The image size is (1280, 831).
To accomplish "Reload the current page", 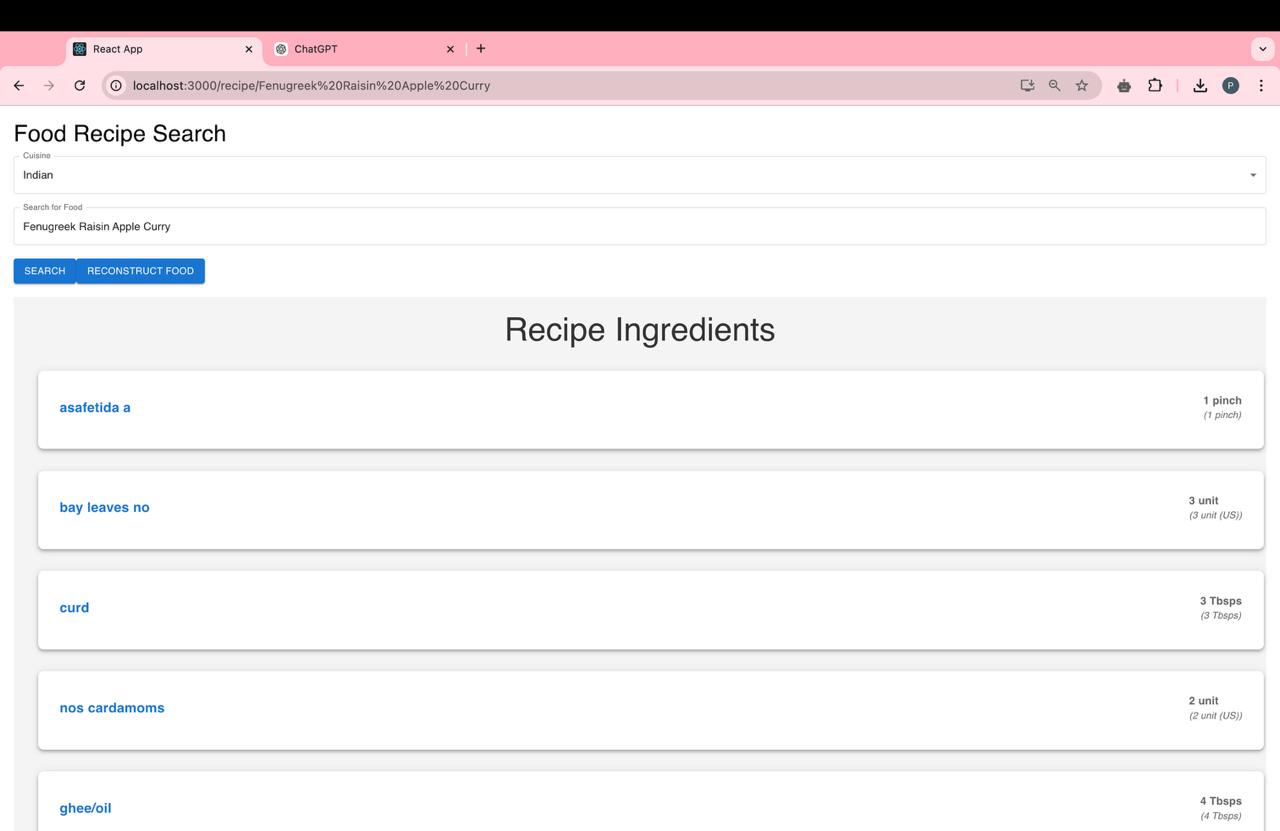I will [x=80, y=86].
